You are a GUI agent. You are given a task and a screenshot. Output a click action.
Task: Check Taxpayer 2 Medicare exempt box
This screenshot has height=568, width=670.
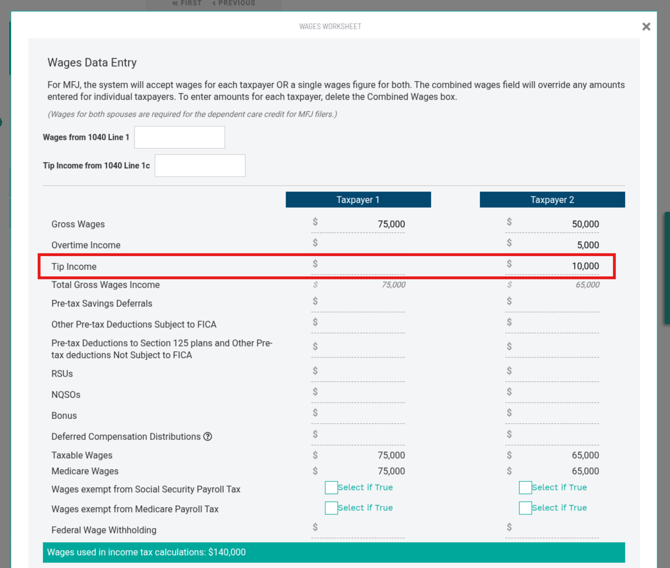(525, 508)
